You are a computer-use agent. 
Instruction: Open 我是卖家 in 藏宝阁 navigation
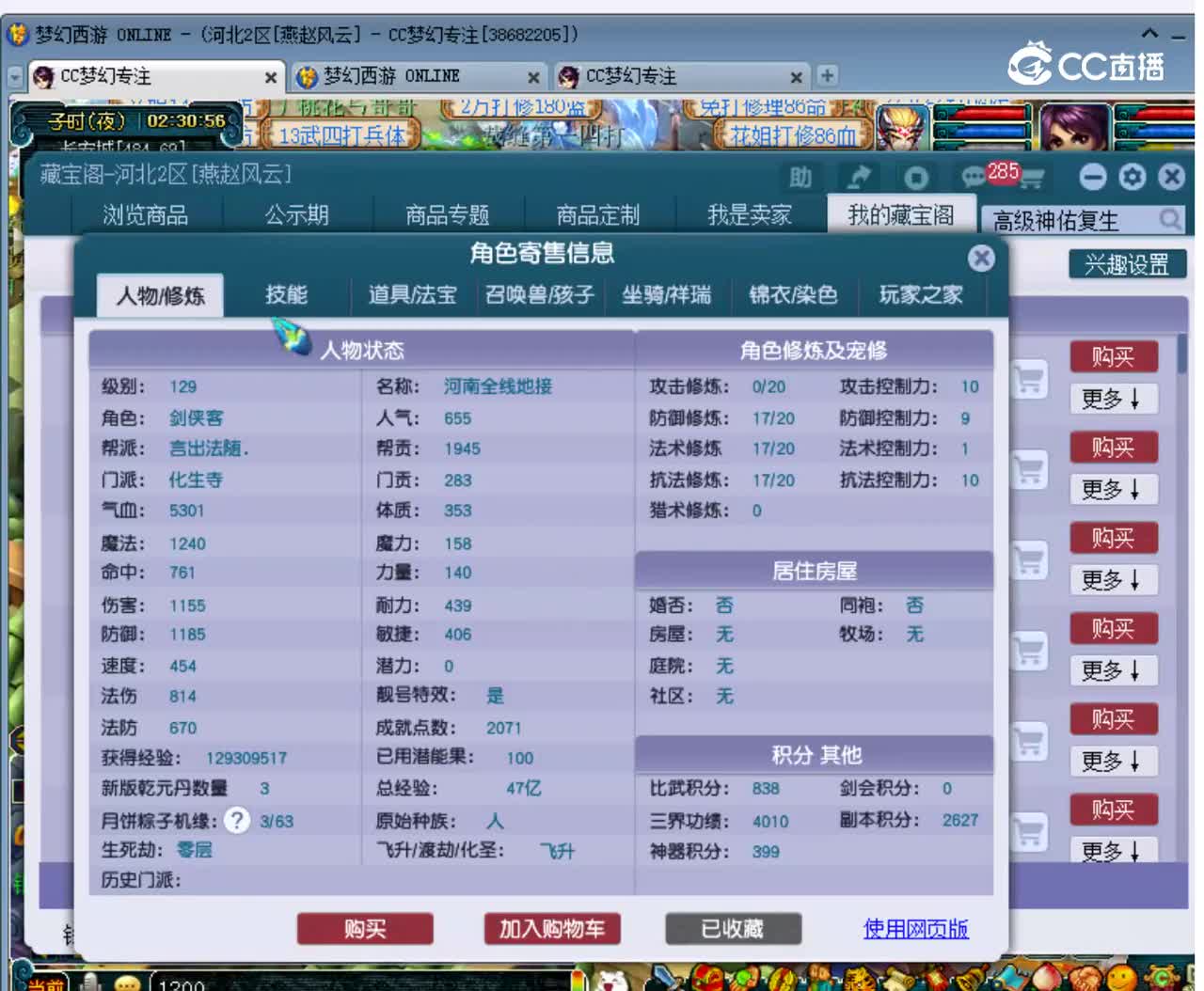[x=750, y=214]
